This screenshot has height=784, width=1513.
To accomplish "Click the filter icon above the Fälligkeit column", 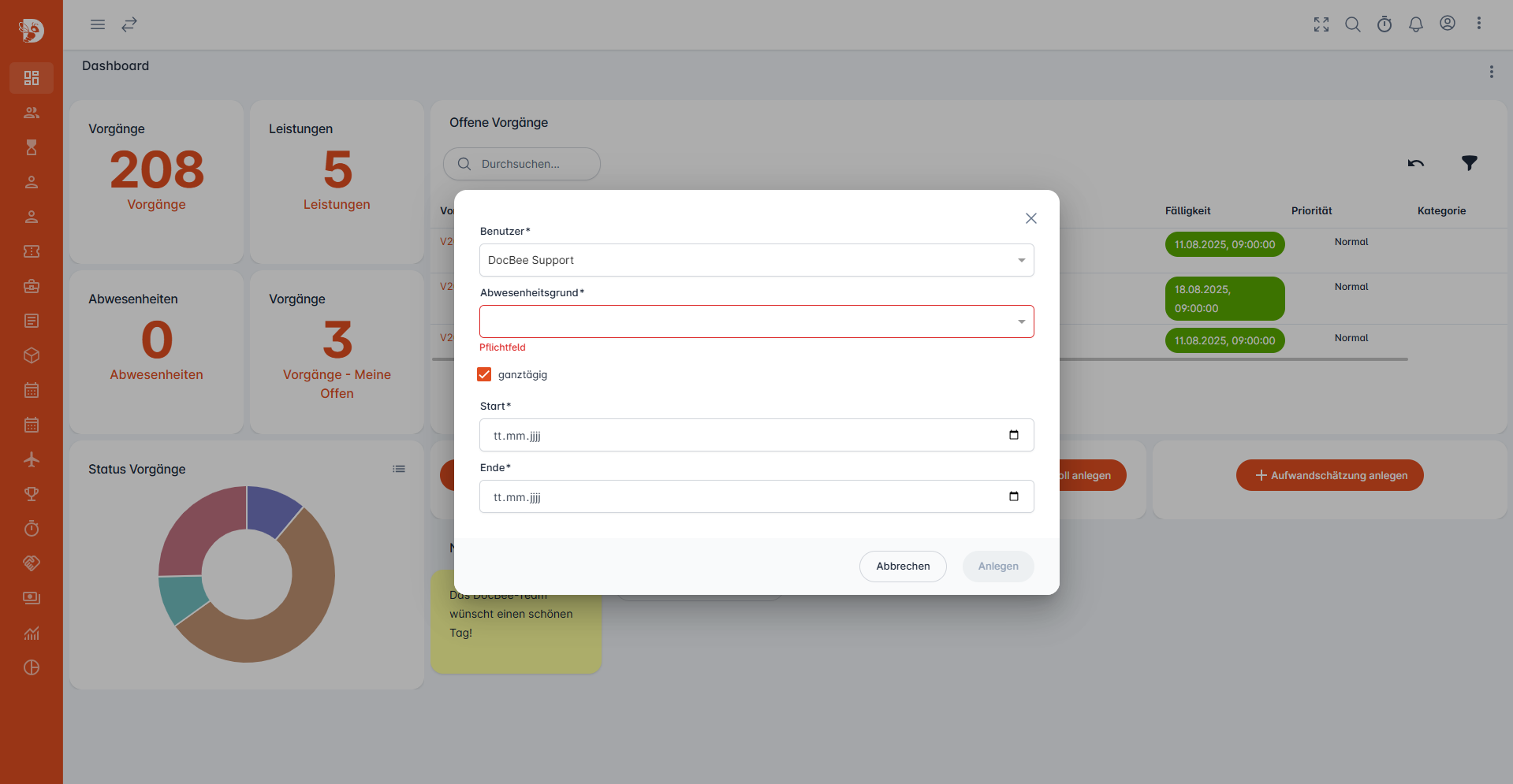I will tap(1470, 163).
